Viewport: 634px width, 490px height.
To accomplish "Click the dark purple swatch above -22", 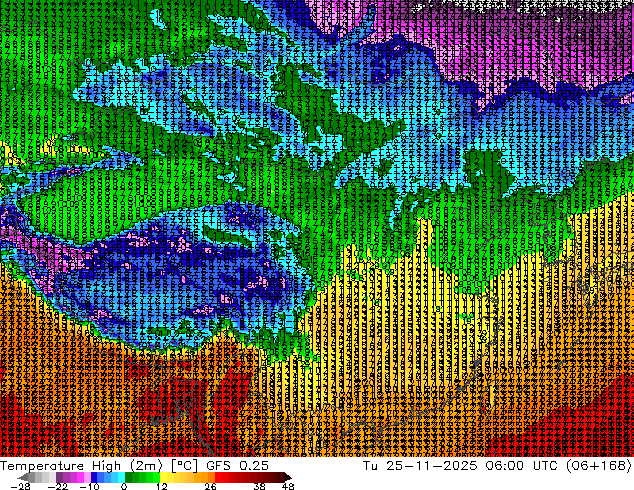I will [x=59, y=477].
